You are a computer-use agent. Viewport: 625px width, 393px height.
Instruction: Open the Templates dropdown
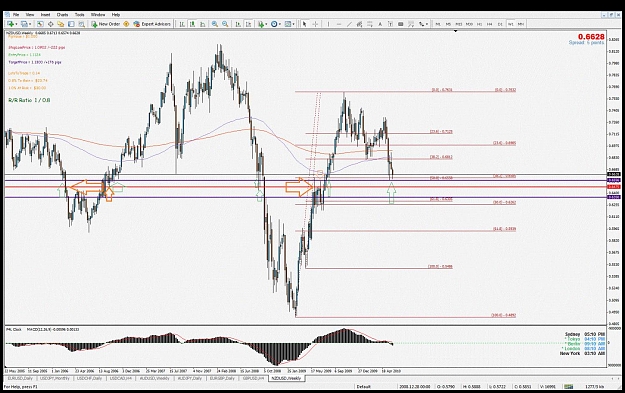click(289, 24)
